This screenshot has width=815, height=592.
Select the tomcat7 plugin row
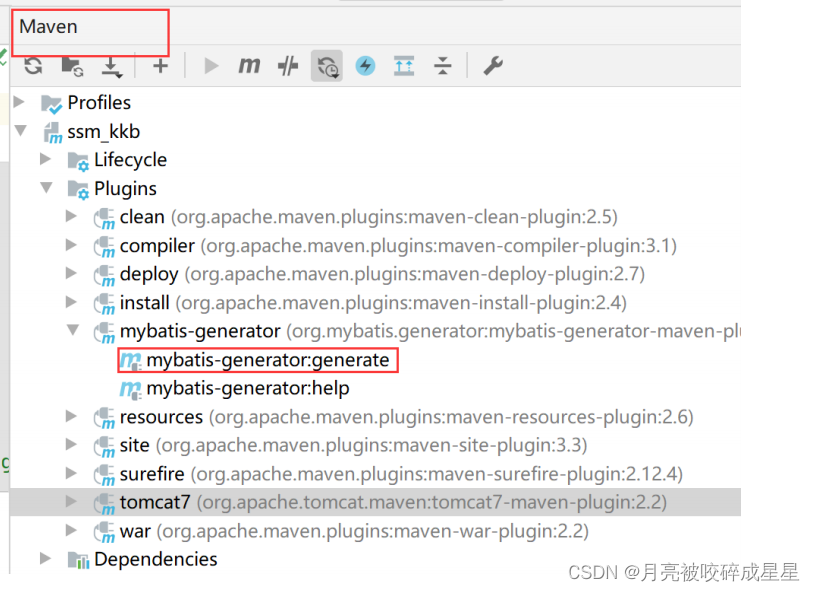pos(375,502)
